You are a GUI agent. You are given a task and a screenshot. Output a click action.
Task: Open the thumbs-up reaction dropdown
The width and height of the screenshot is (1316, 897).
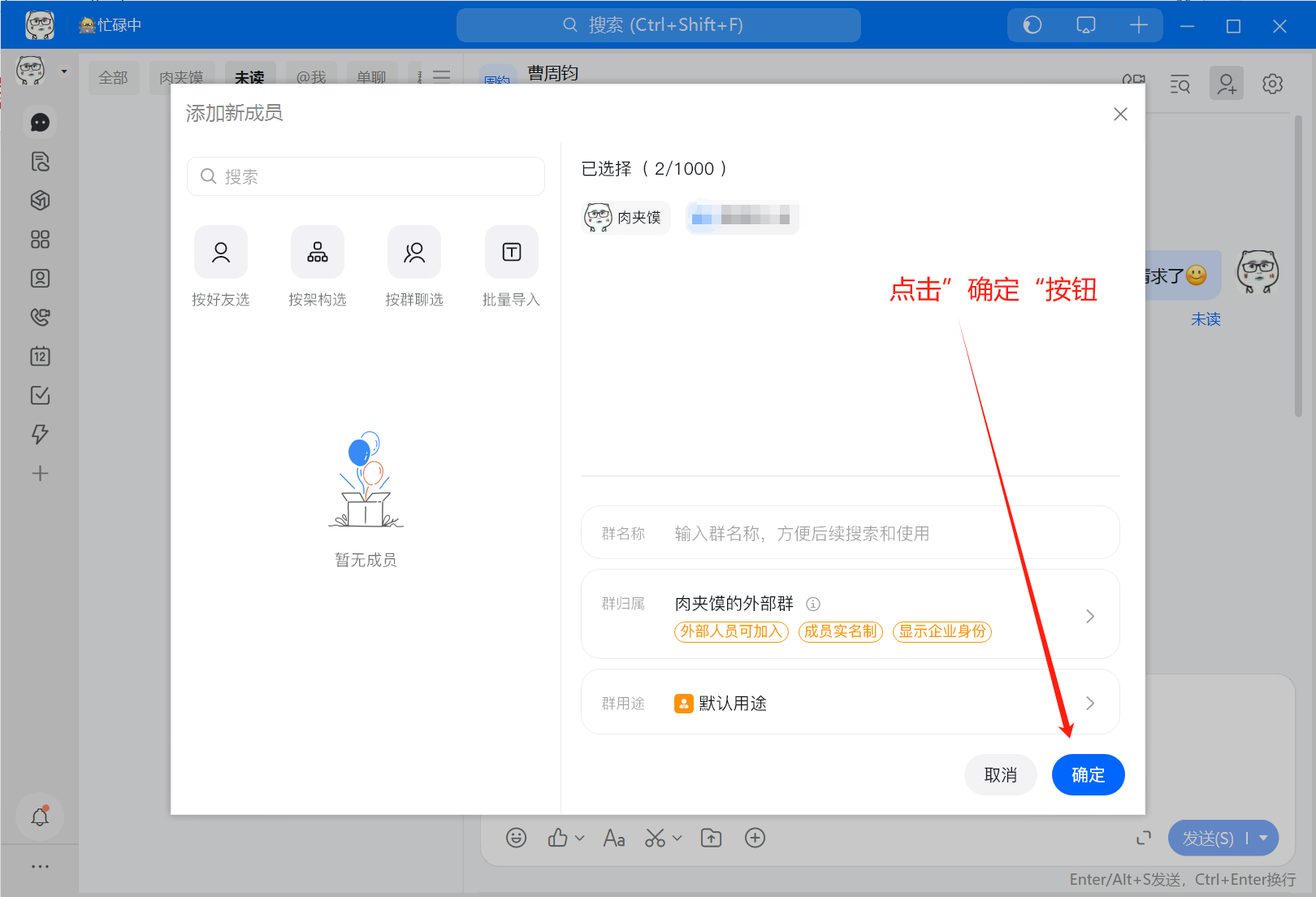(x=579, y=838)
